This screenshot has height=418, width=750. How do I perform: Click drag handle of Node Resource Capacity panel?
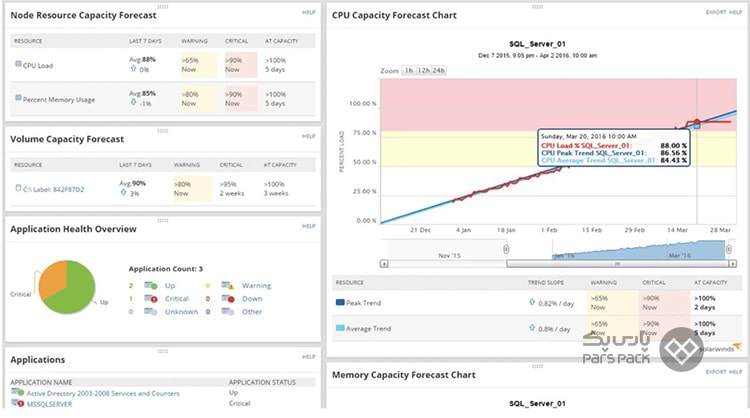[x=163, y=7]
